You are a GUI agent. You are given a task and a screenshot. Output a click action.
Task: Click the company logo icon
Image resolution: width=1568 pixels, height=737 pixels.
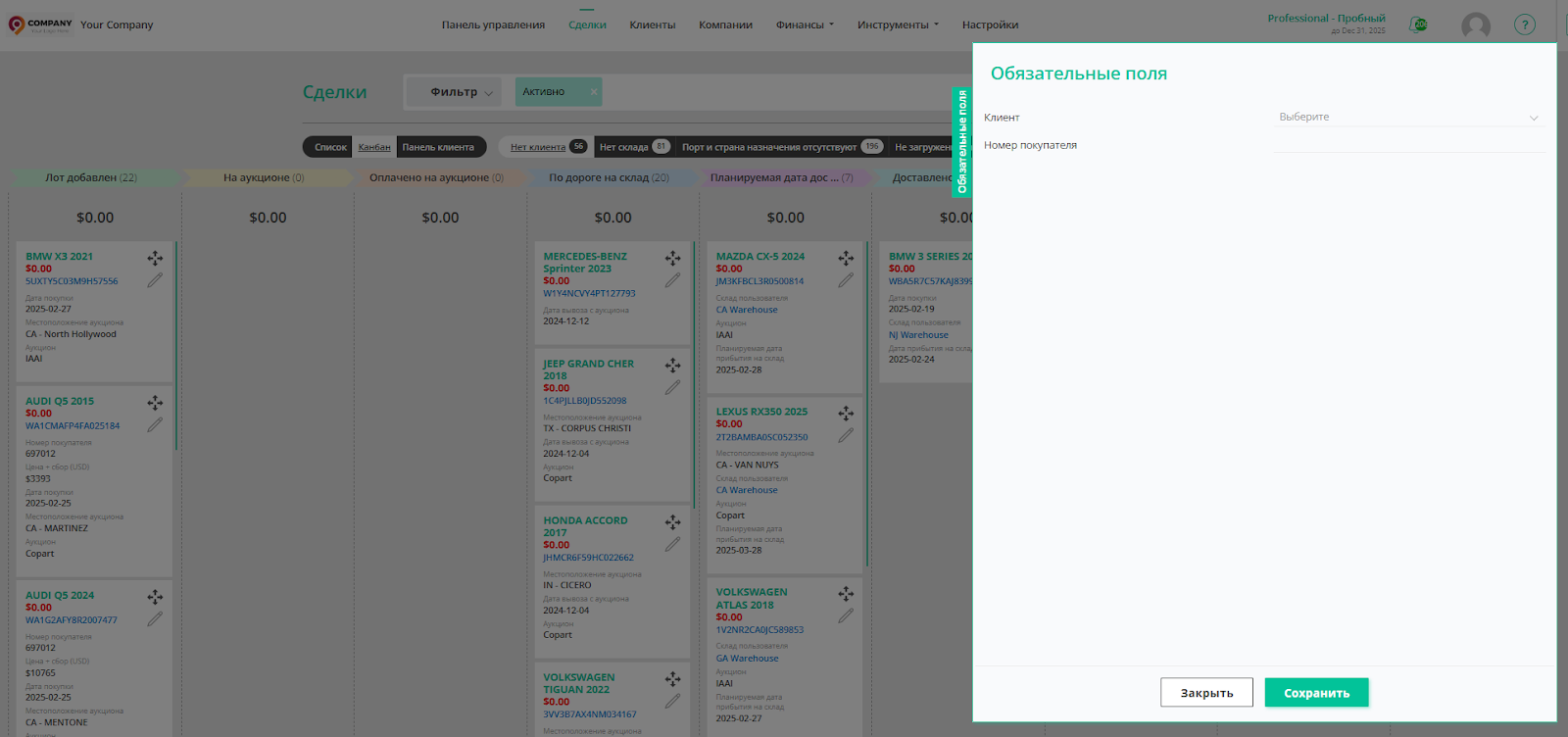click(x=40, y=25)
